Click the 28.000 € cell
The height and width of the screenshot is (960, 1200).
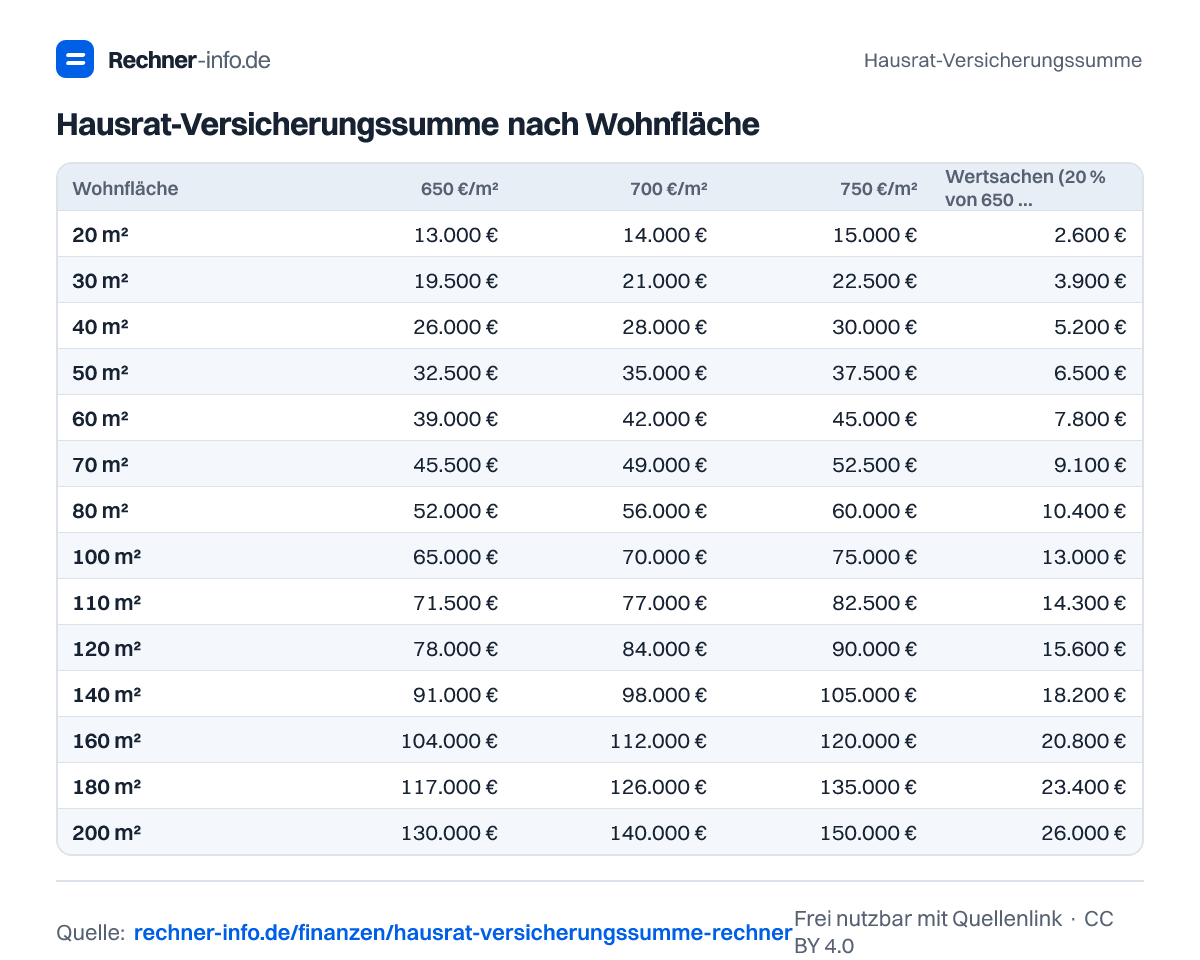[x=665, y=327]
